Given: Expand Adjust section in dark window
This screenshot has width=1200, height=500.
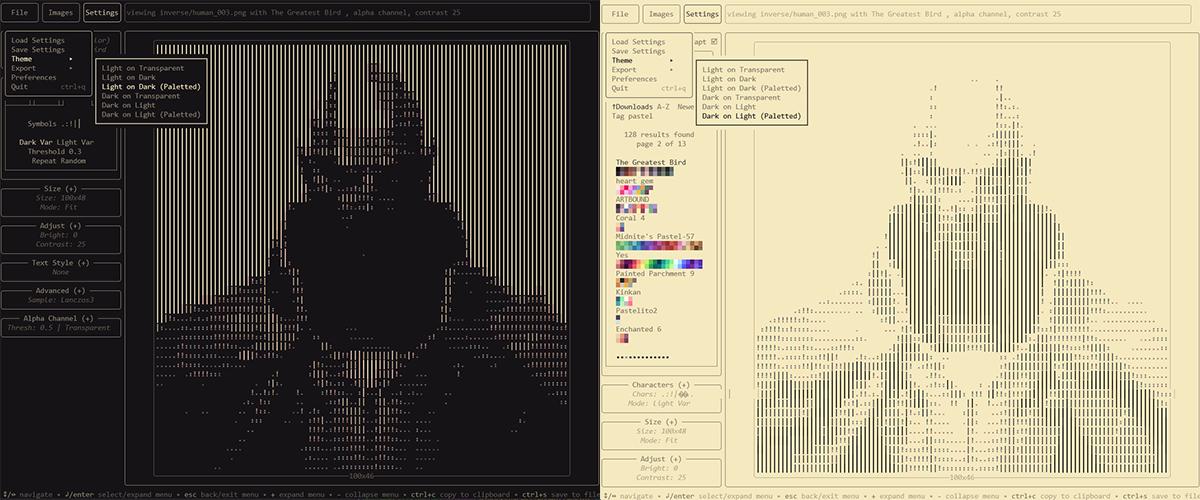Looking at the screenshot, I should pos(61,226).
